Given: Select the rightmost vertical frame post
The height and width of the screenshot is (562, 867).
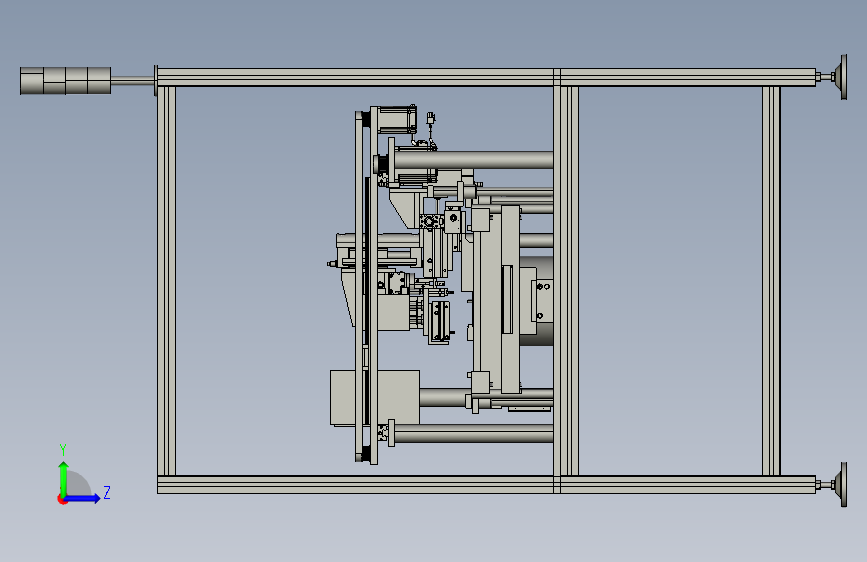Looking at the screenshot, I should (x=771, y=280).
